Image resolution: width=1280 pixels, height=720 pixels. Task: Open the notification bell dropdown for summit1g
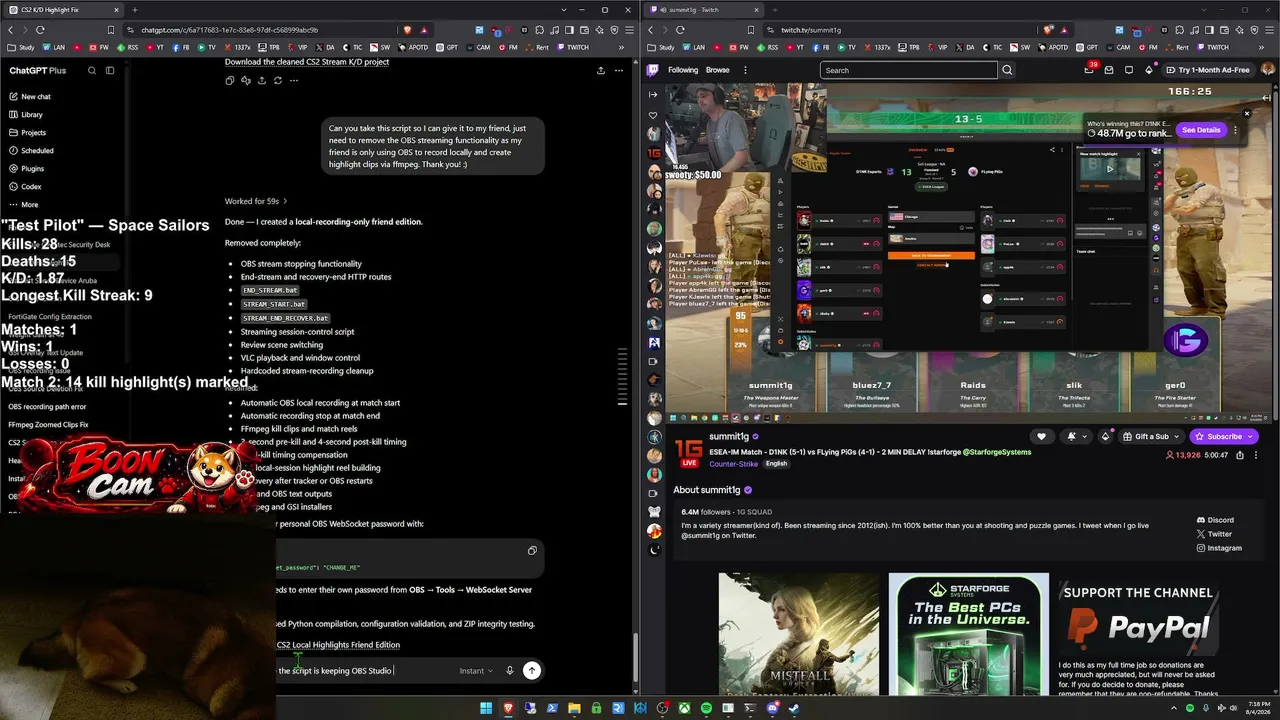point(1076,436)
